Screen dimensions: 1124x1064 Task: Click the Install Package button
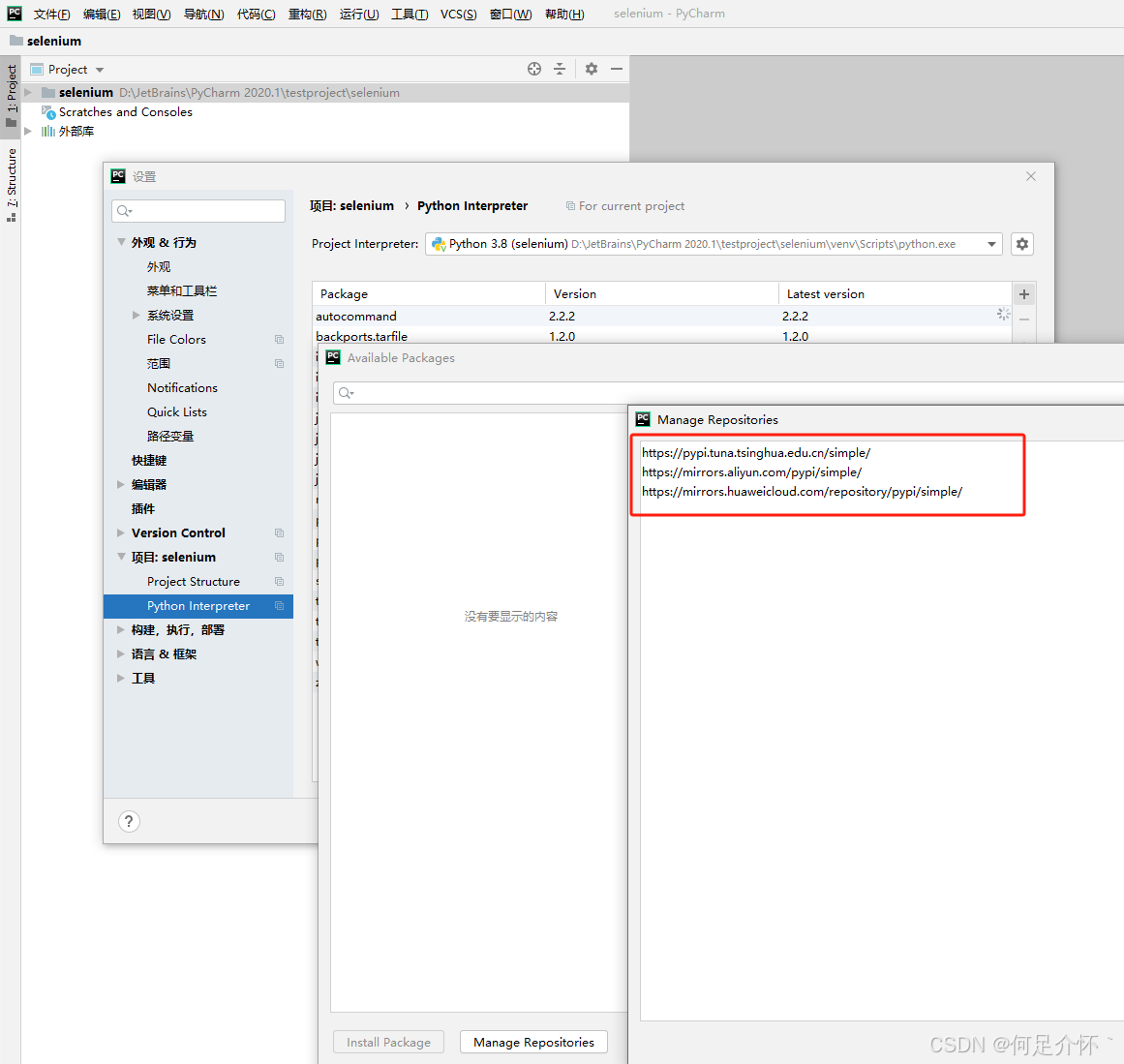(x=388, y=1042)
